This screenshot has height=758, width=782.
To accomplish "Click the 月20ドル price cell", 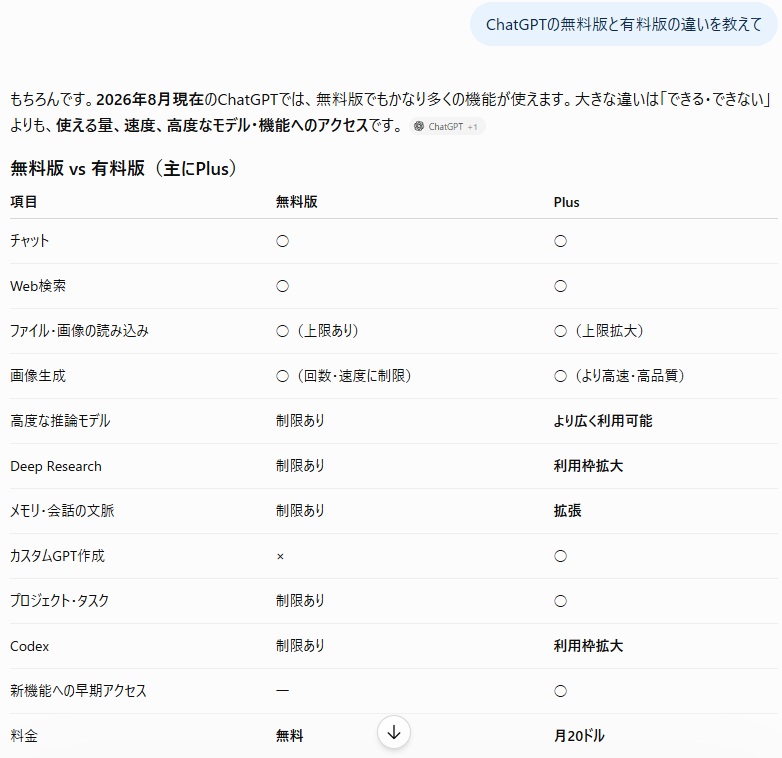I will click(x=579, y=736).
